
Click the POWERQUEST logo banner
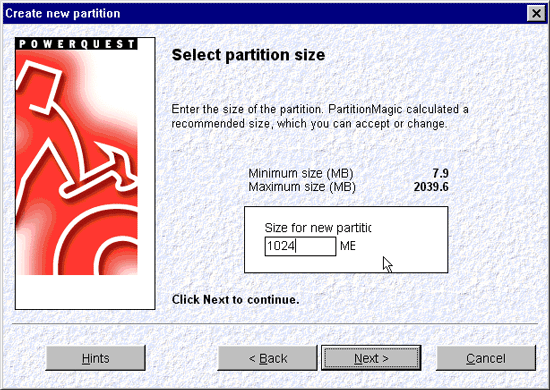coord(76,44)
